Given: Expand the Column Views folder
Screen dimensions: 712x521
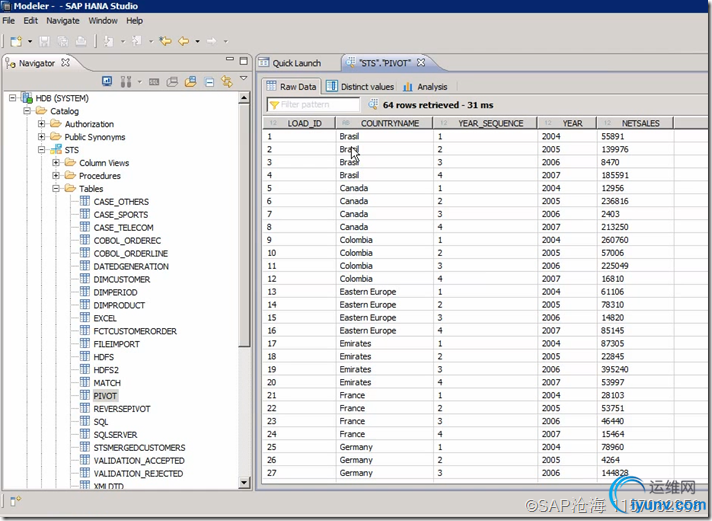Looking at the screenshot, I should point(55,162).
